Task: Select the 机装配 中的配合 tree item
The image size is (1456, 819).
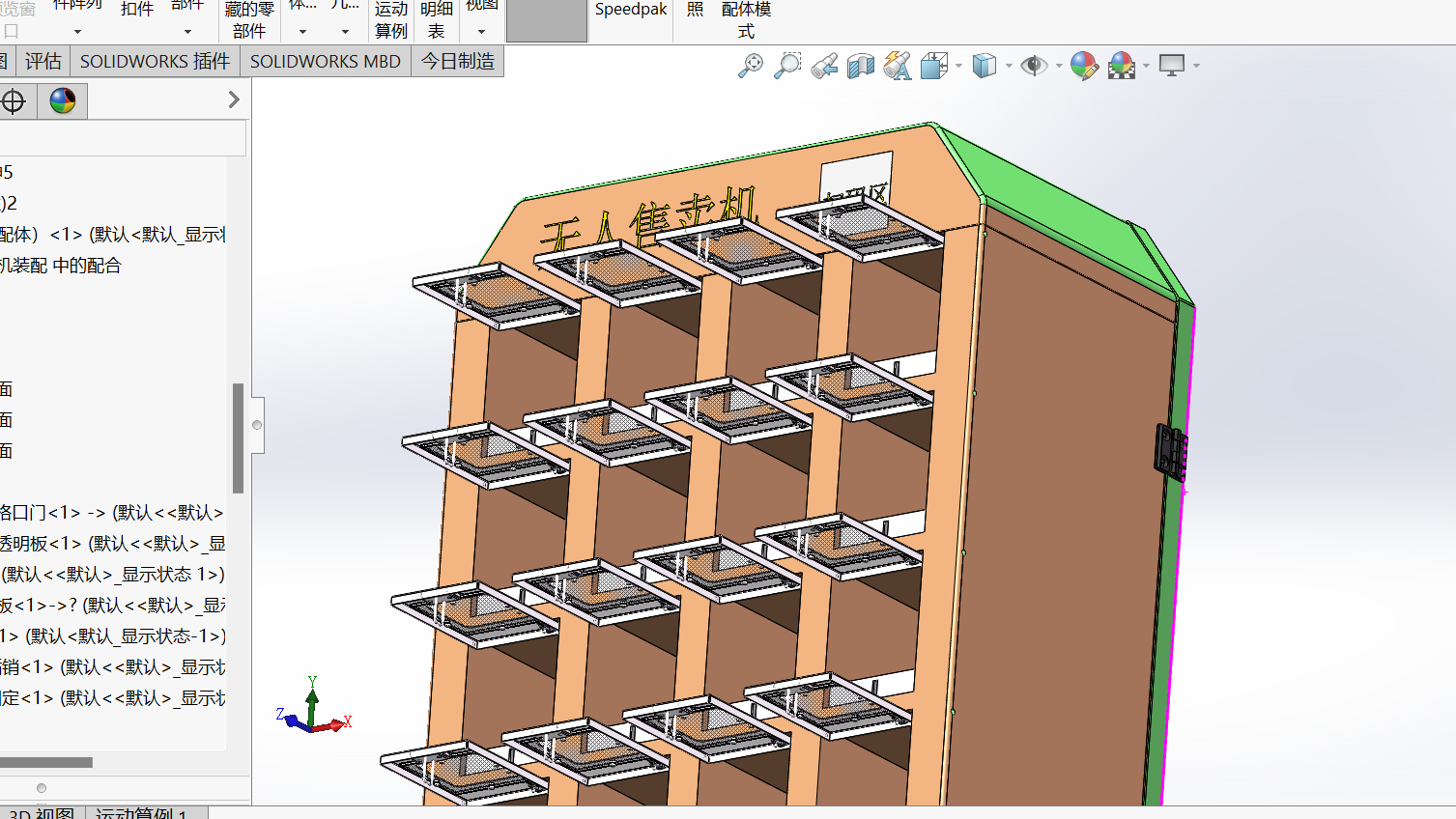Action: 61,266
